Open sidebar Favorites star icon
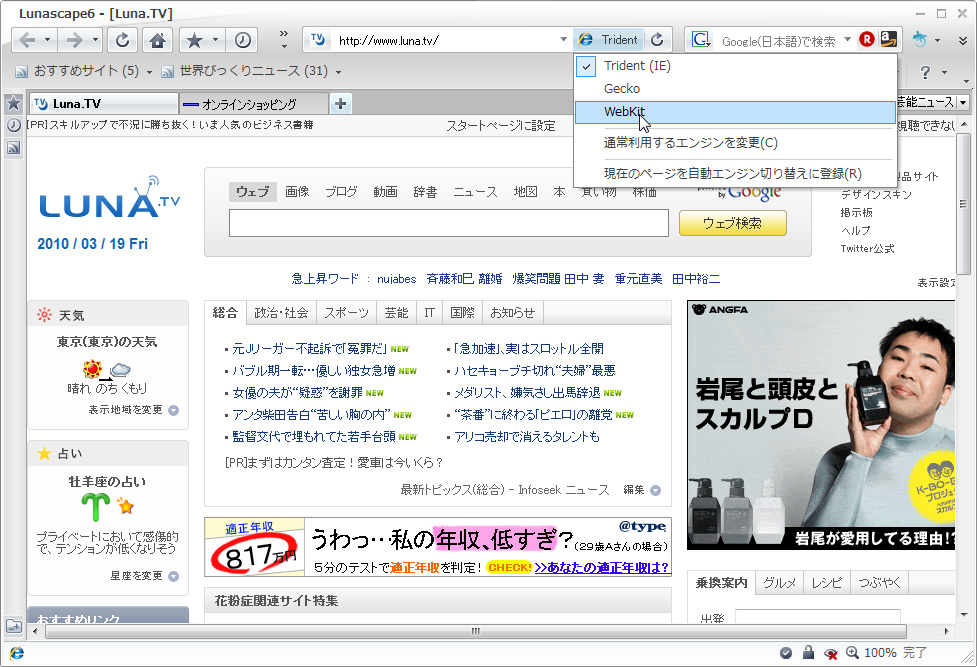The width and height of the screenshot is (977, 667). [x=14, y=103]
